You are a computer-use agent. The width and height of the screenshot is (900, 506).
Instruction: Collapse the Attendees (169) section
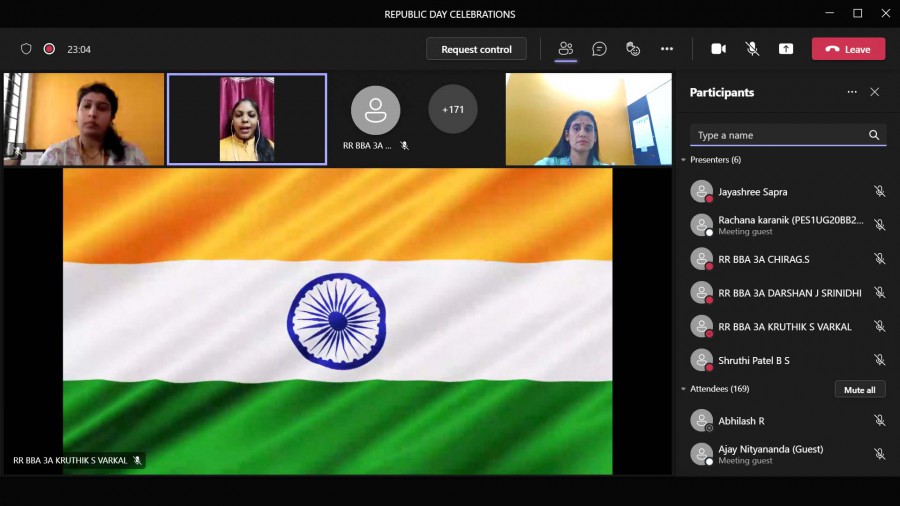click(x=684, y=389)
